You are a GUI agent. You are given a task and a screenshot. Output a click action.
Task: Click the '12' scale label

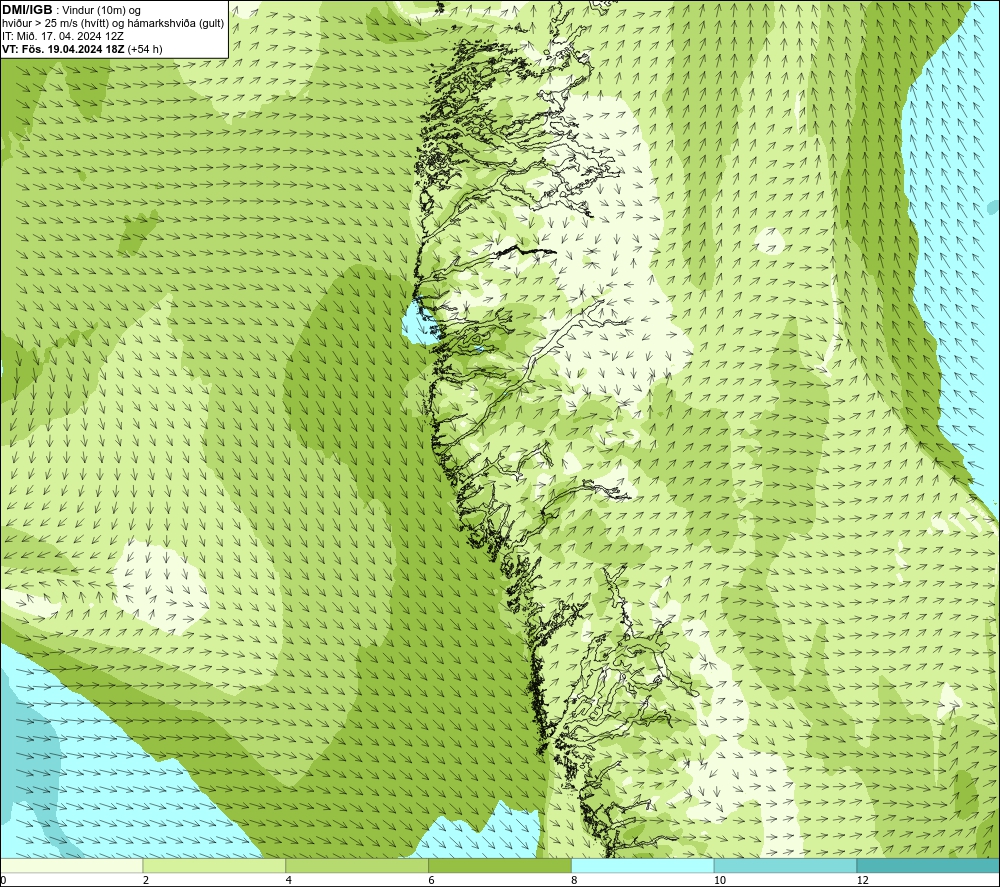pyautogui.click(x=863, y=881)
